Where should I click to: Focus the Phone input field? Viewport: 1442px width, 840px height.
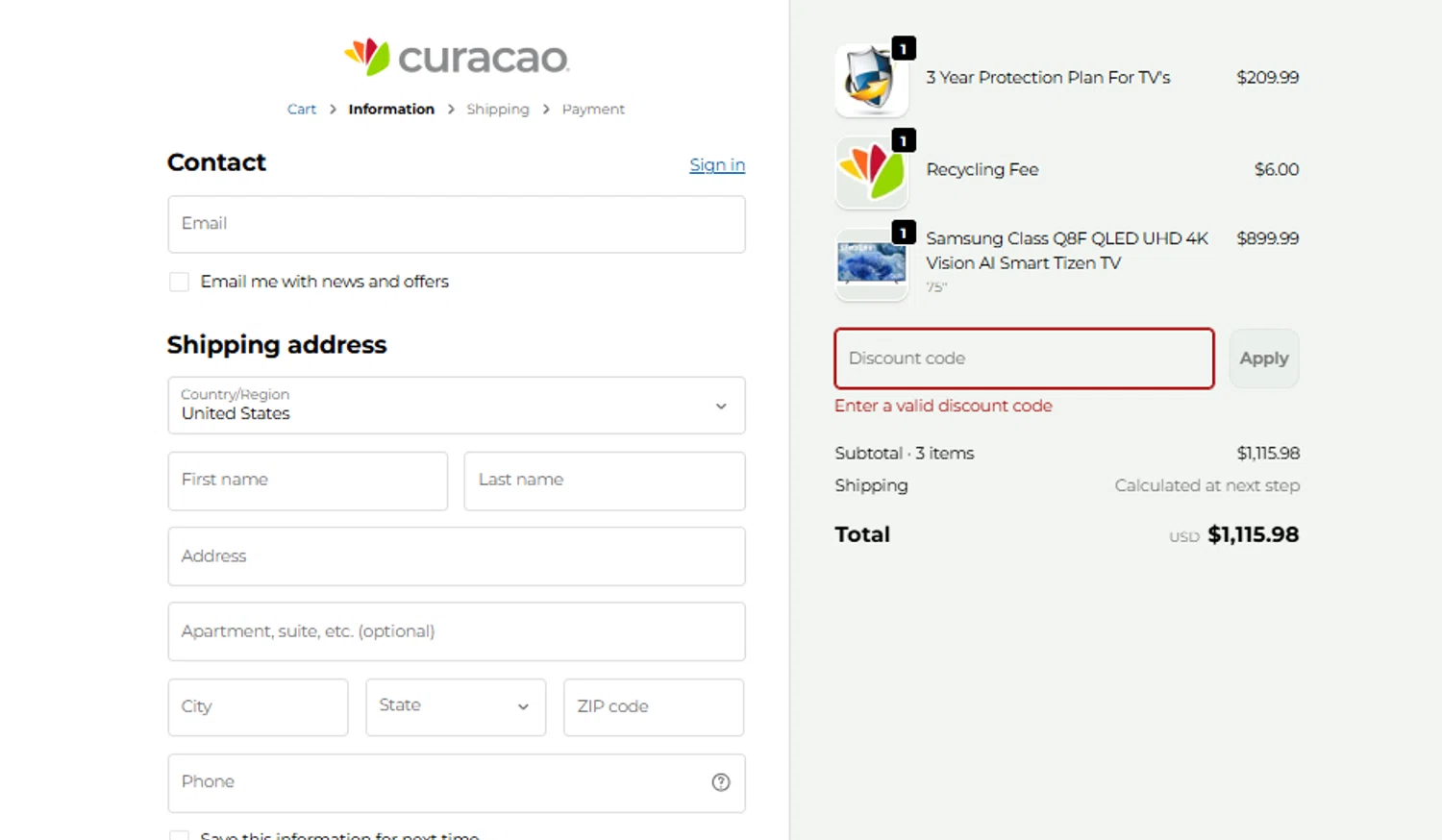tap(457, 782)
